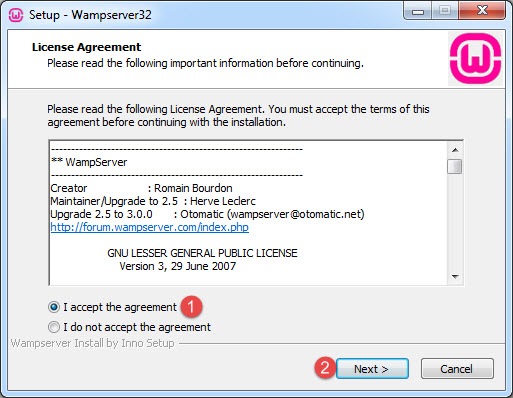Click the scrollbar track below the thumb
Screen dimensions: 513x398
[x=455, y=222]
